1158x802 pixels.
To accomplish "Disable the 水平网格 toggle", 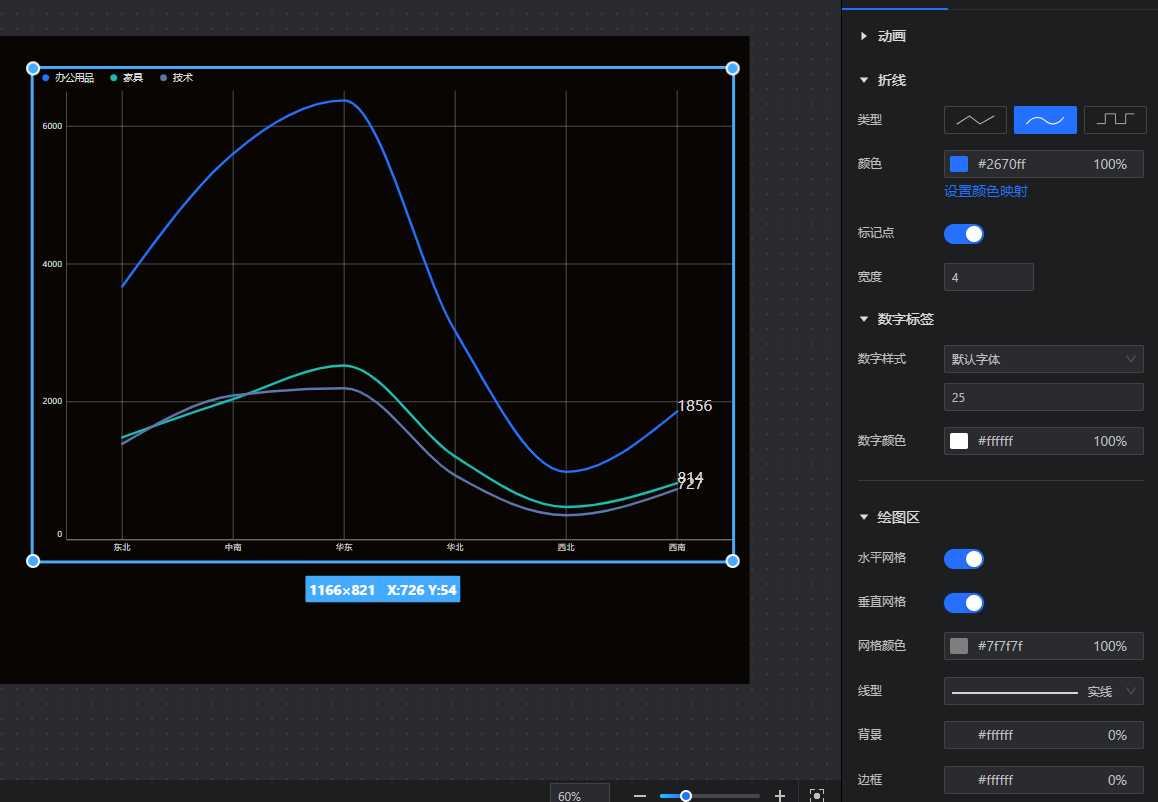I will click(x=963, y=559).
